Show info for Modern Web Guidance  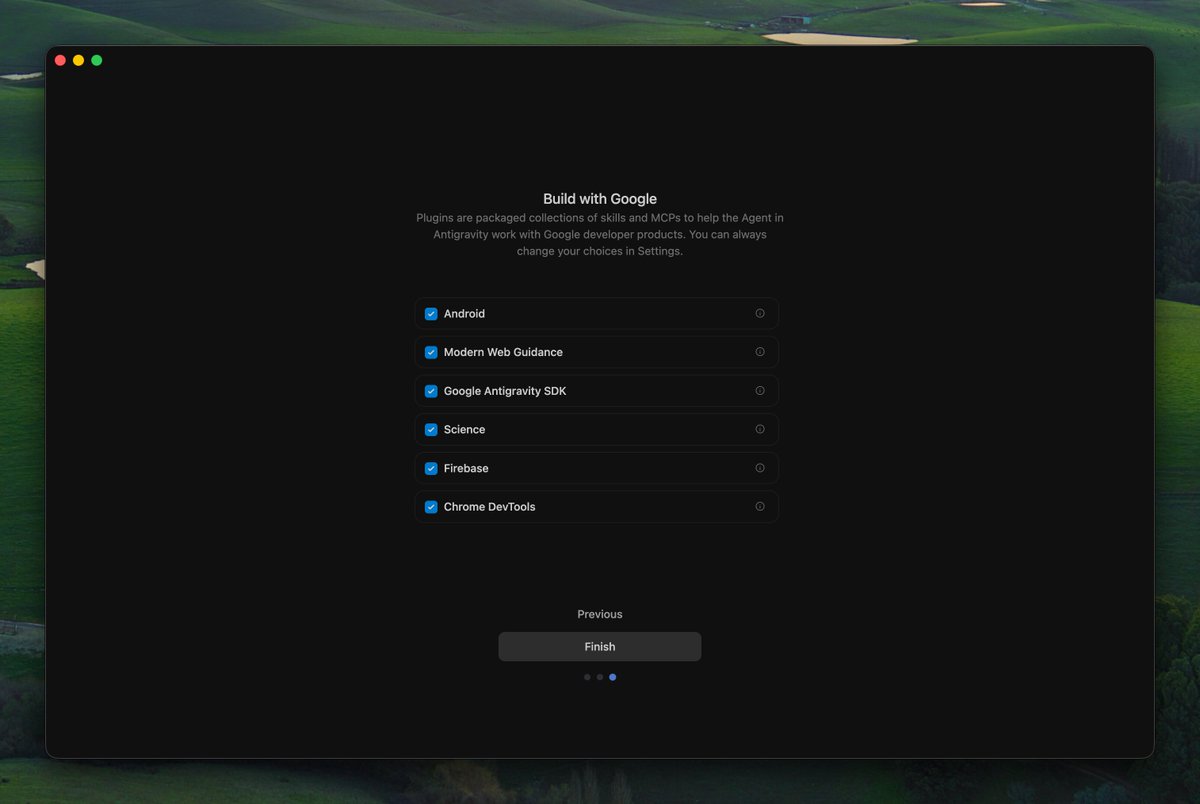pos(760,352)
